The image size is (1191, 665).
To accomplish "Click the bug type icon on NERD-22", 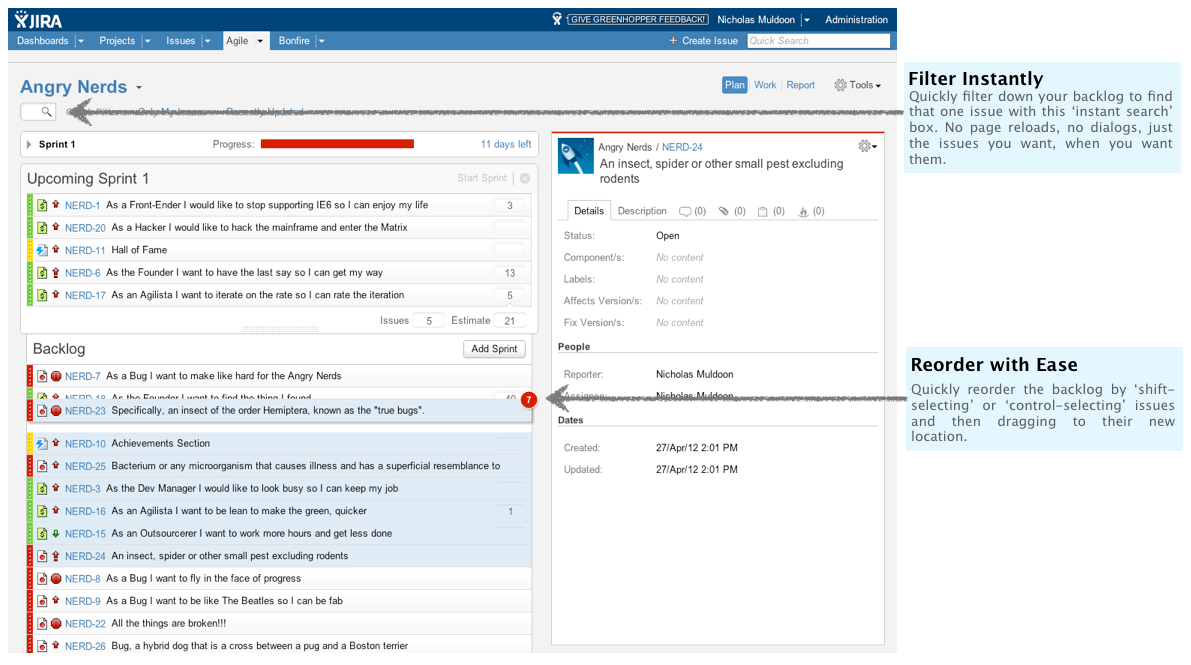I will (x=42, y=624).
